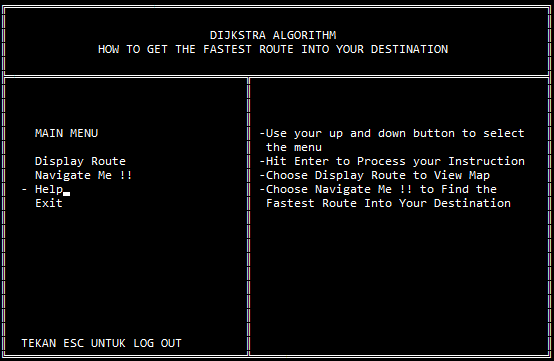Click the blinking cursor after Help
554x361 pixels.
[66, 194]
